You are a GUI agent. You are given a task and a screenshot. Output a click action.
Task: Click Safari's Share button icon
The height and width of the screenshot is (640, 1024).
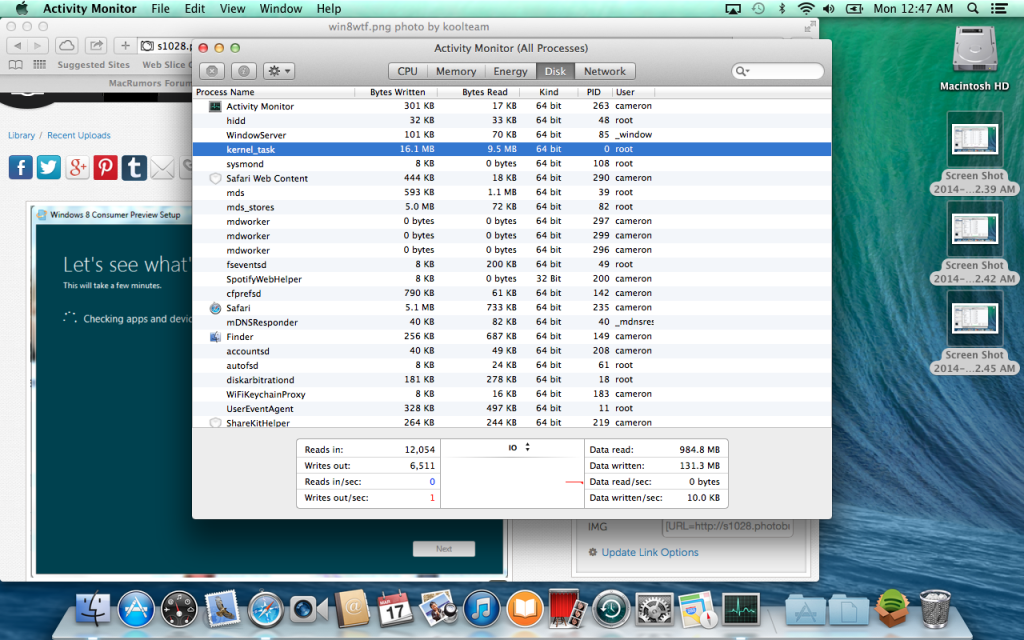[x=96, y=46]
